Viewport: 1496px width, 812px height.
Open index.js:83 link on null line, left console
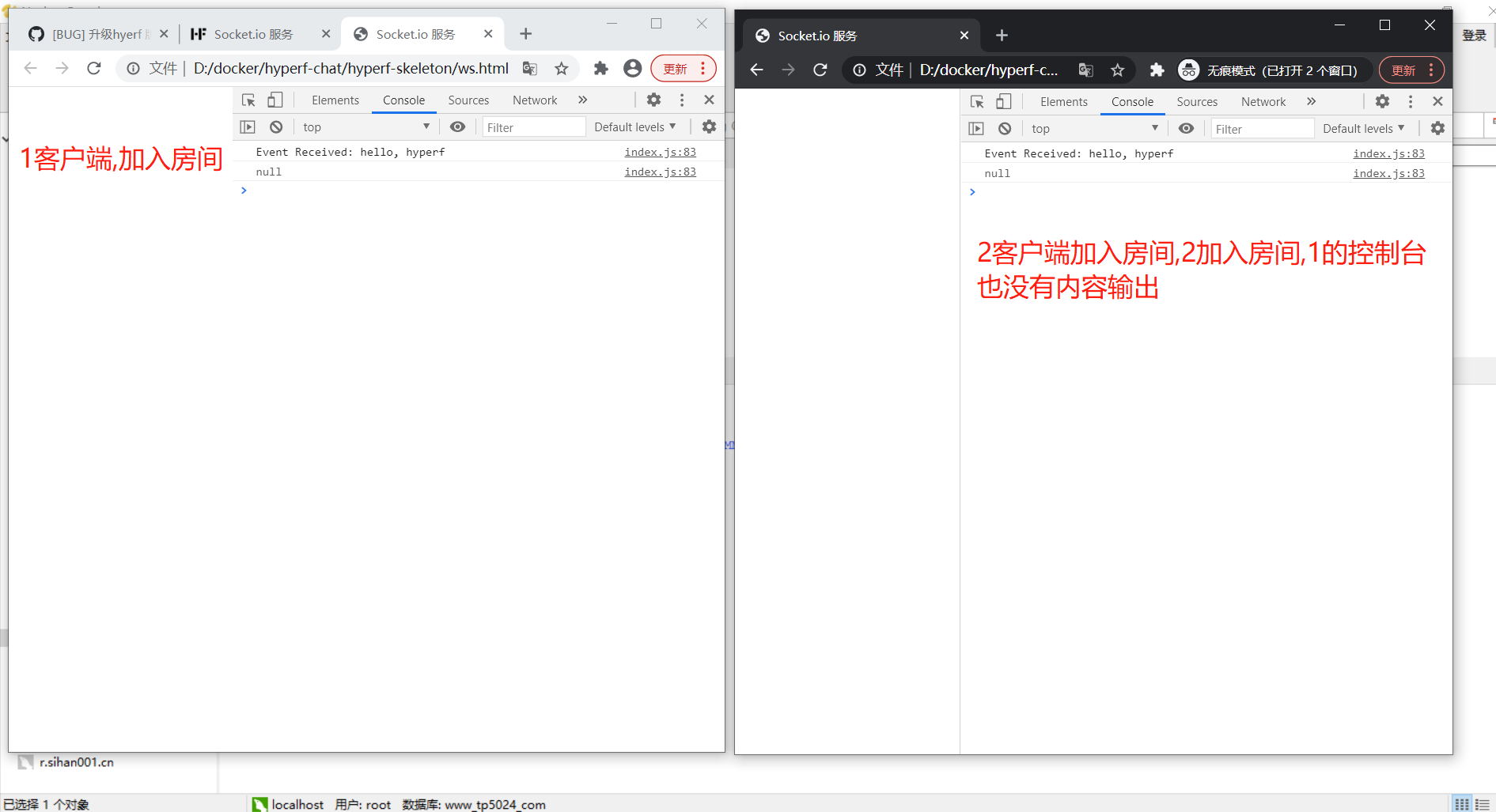pos(660,172)
